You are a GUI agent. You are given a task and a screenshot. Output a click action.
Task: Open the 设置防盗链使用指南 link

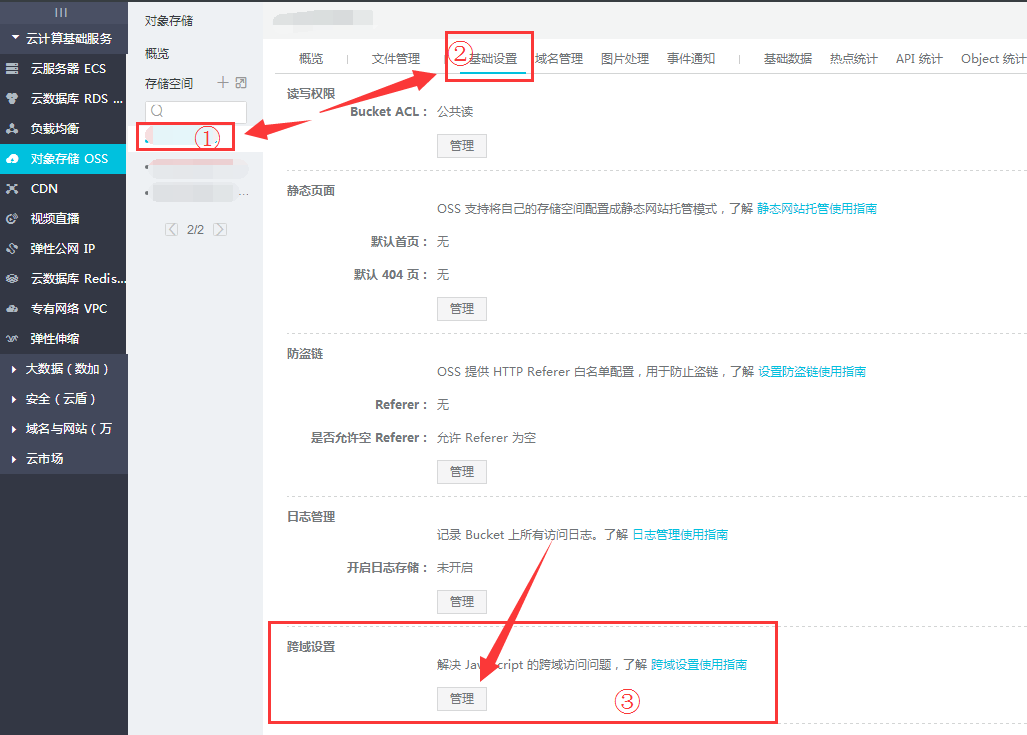[812, 372]
